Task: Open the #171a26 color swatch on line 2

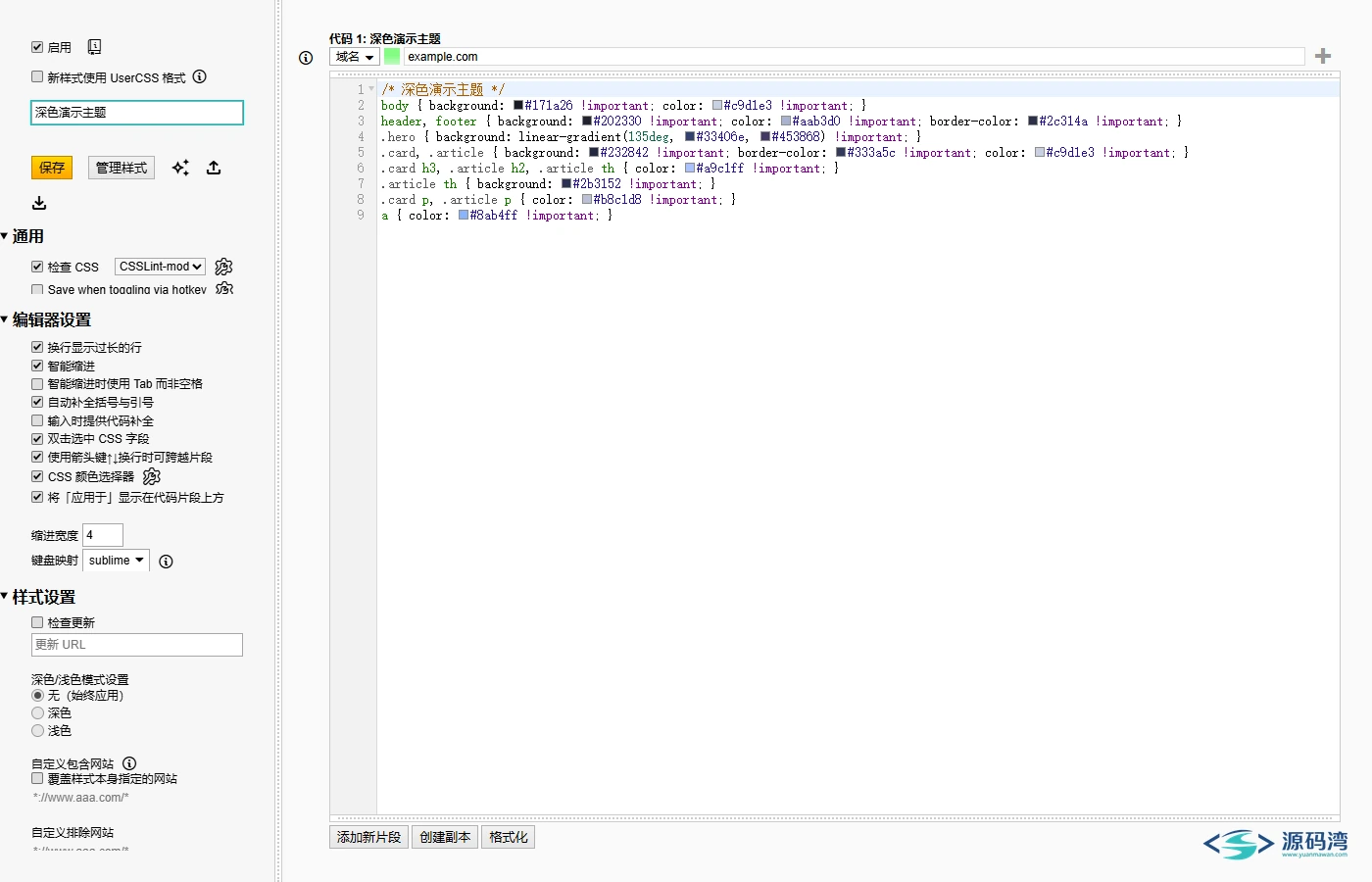Action: tap(518, 105)
